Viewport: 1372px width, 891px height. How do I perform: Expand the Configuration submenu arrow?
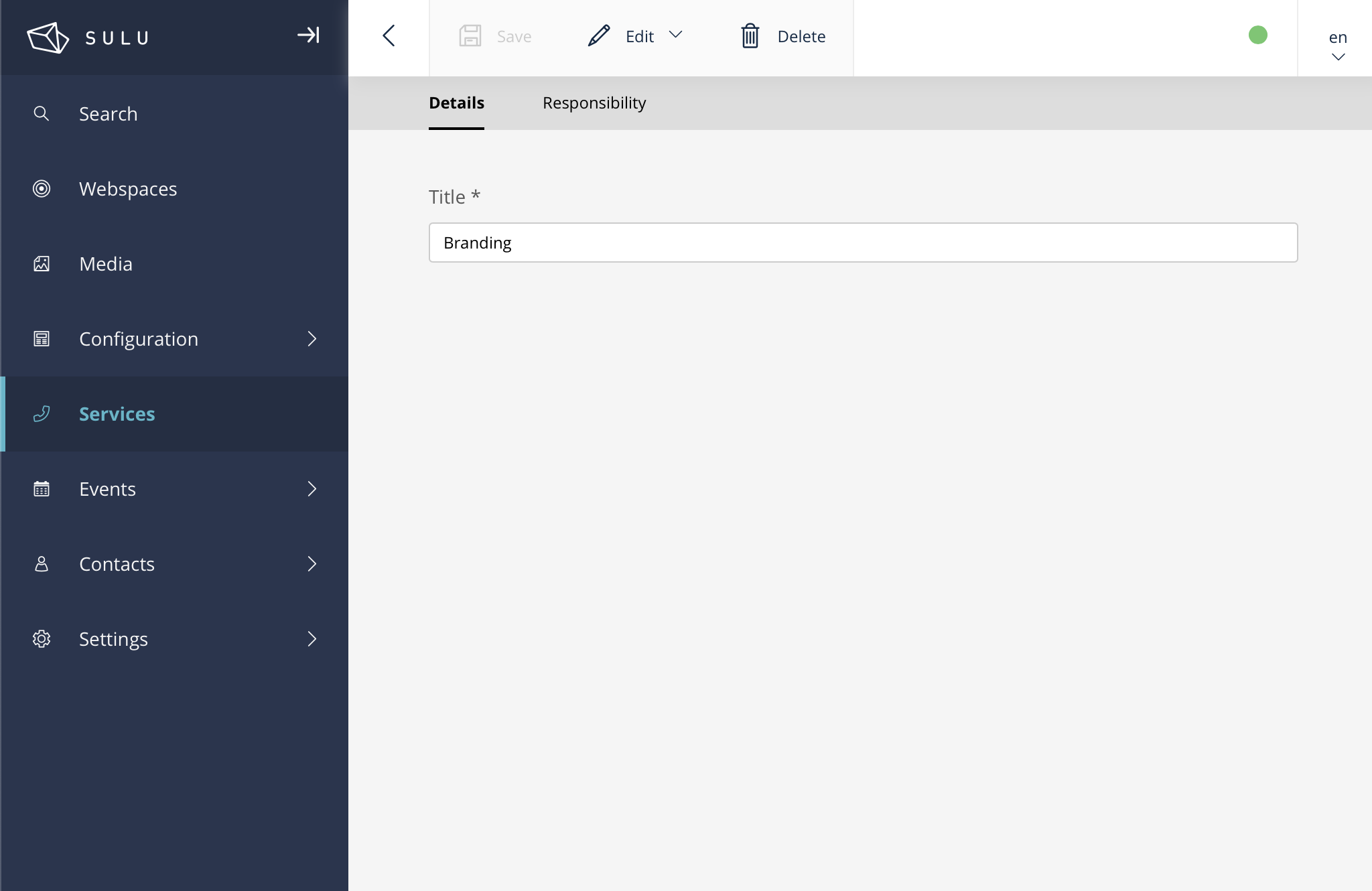tap(312, 339)
